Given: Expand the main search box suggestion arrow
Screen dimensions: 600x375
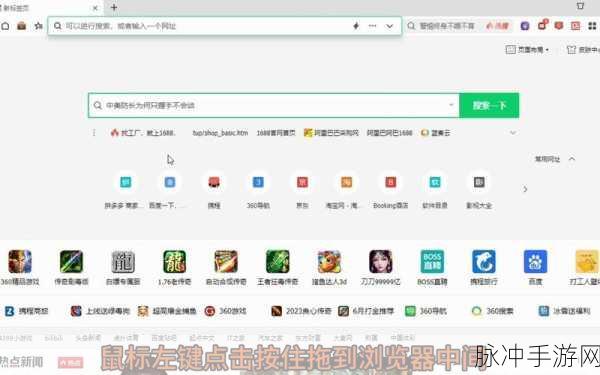Looking at the screenshot, I should pos(451,105).
